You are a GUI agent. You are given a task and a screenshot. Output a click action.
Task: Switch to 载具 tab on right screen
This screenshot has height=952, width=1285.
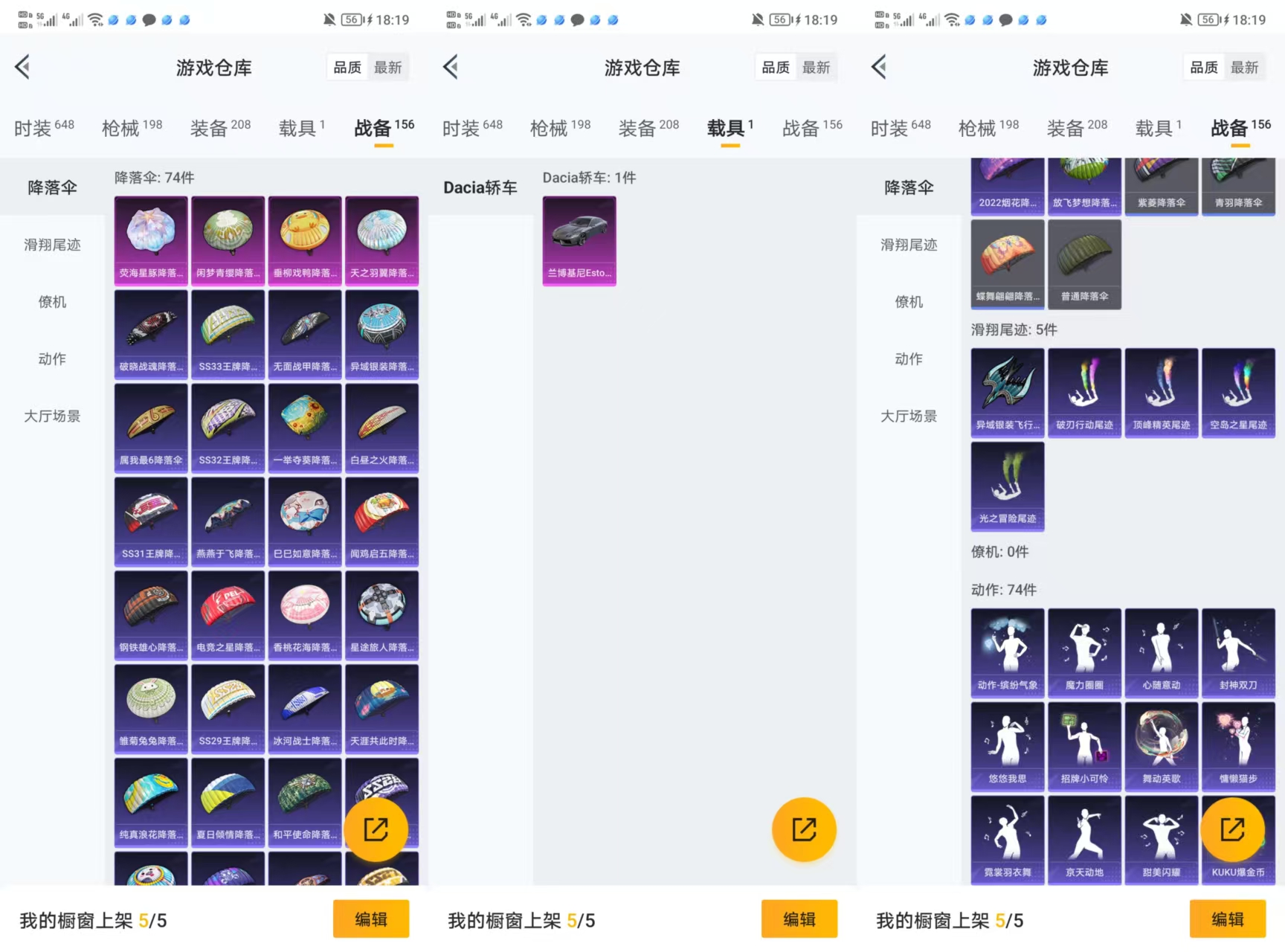(x=1159, y=128)
